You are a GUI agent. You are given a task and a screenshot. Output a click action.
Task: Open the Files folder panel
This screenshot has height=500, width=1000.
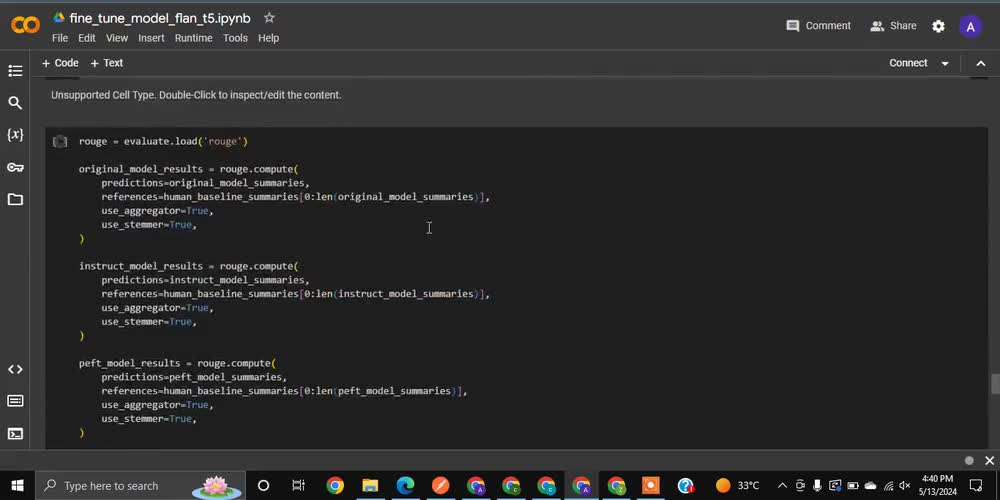point(15,200)
